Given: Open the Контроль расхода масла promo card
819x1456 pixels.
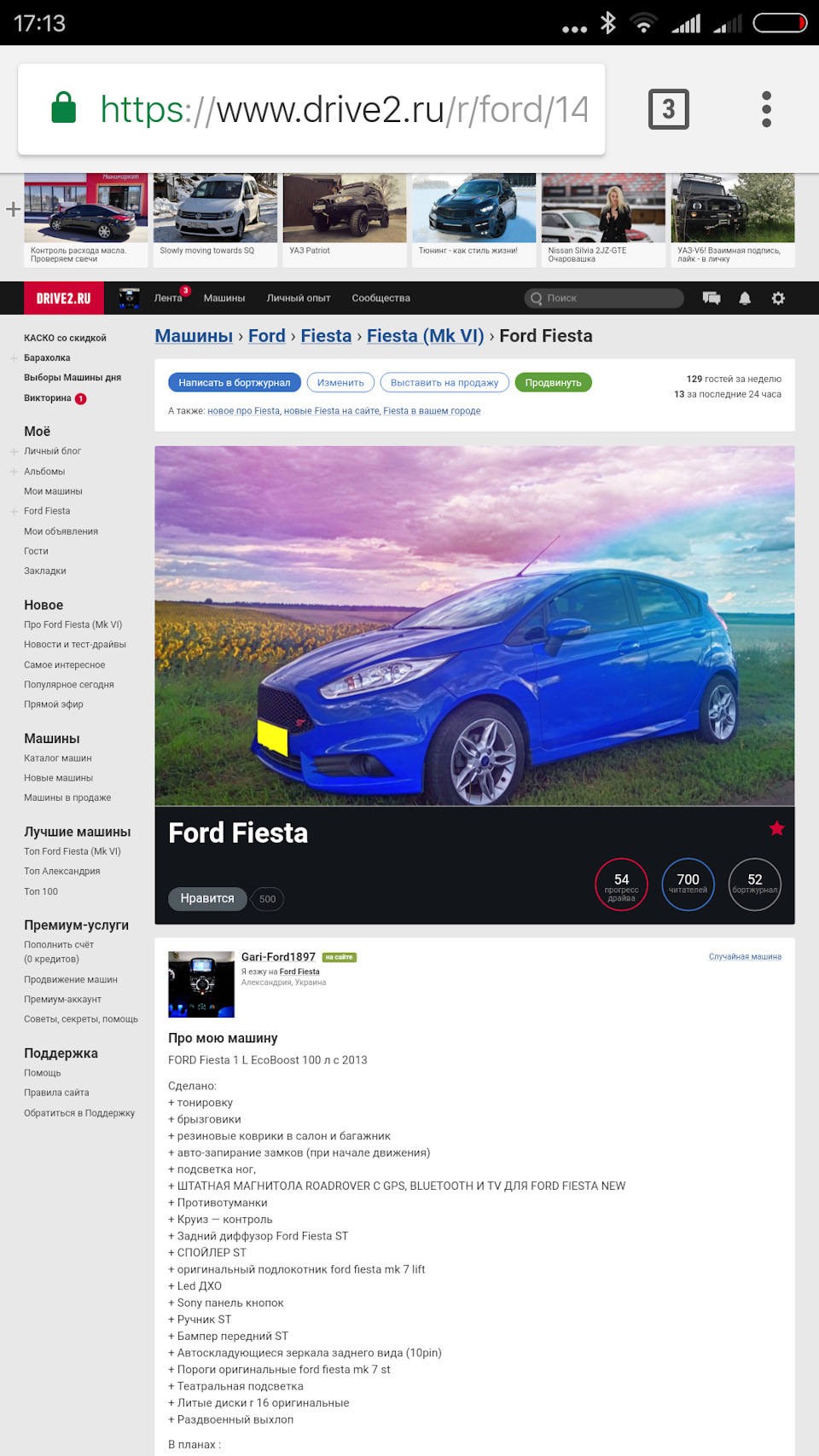Looking at the screenshot, I should (x=86, y=220).
